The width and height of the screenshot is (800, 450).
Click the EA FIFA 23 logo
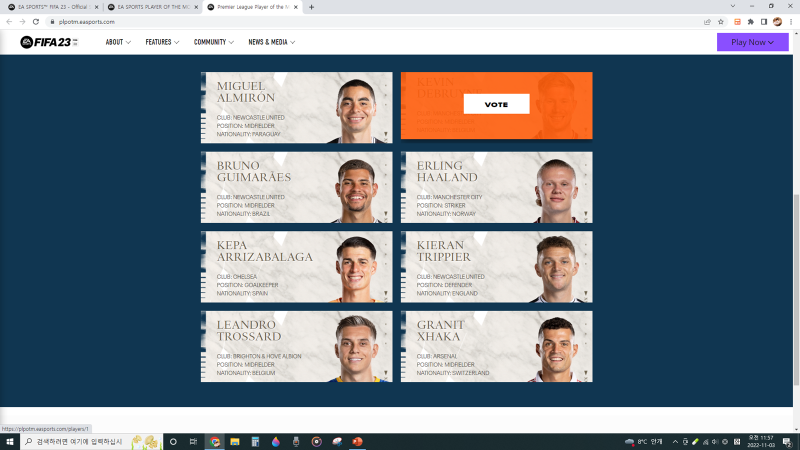point(49,42)
